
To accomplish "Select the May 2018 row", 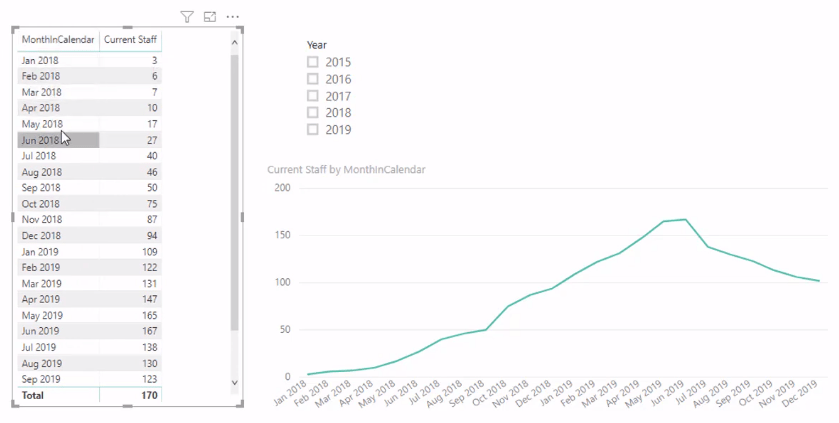I will (x=89, y=124).
